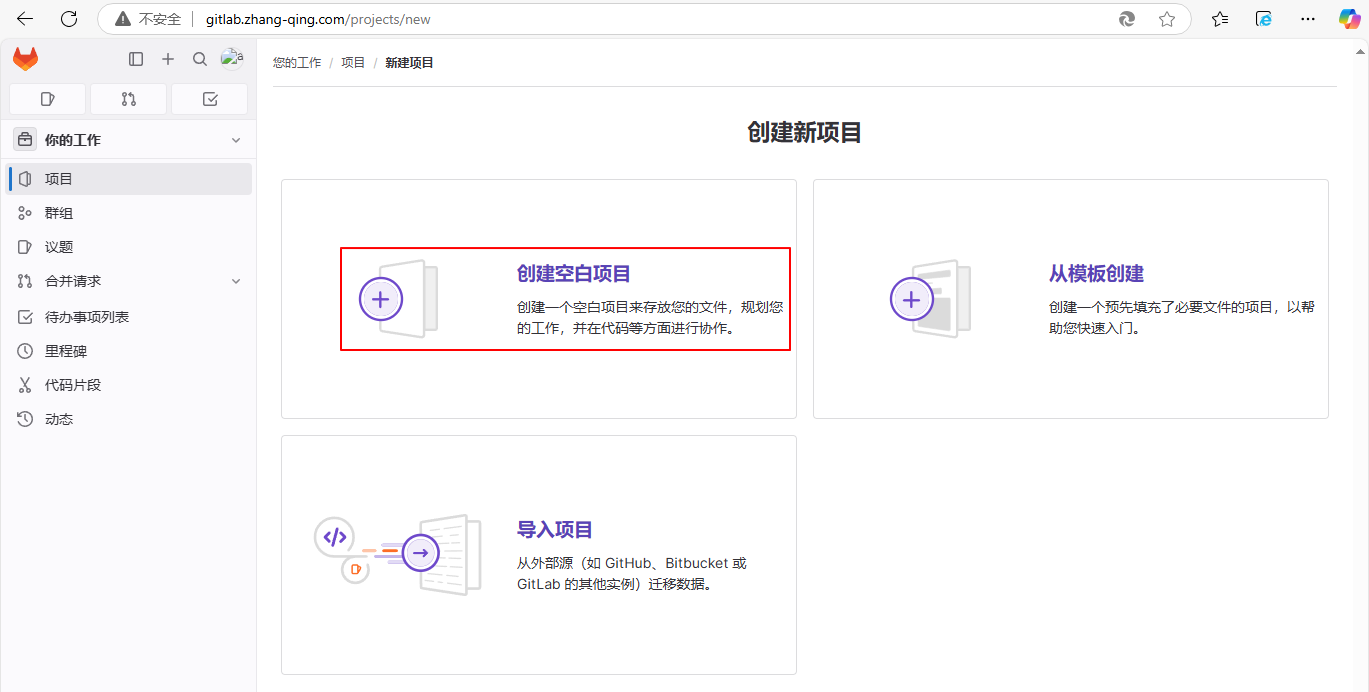This screenshot has width=1369, height=692.
Task: Open assigned issues shortcut button
Action: [x=47, y=99]
